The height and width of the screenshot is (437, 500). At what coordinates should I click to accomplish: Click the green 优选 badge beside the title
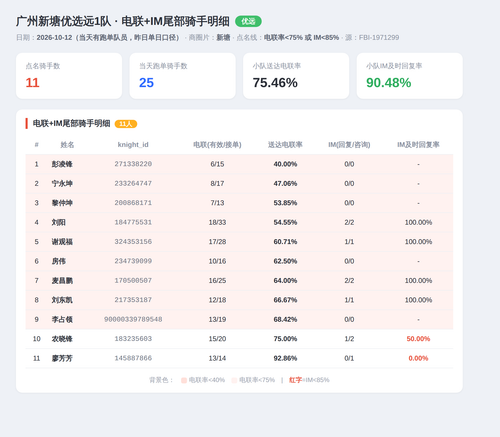point(248,21)
